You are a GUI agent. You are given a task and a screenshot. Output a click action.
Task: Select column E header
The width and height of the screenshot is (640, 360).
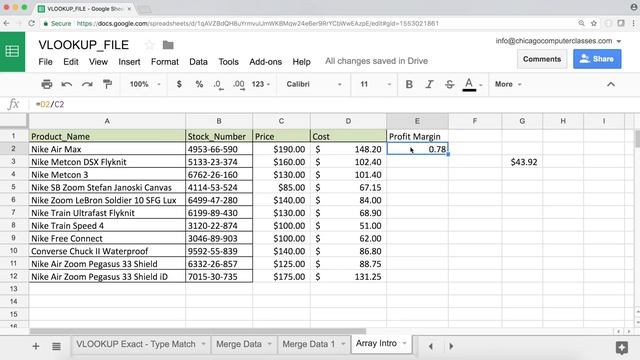click(417, 121)
